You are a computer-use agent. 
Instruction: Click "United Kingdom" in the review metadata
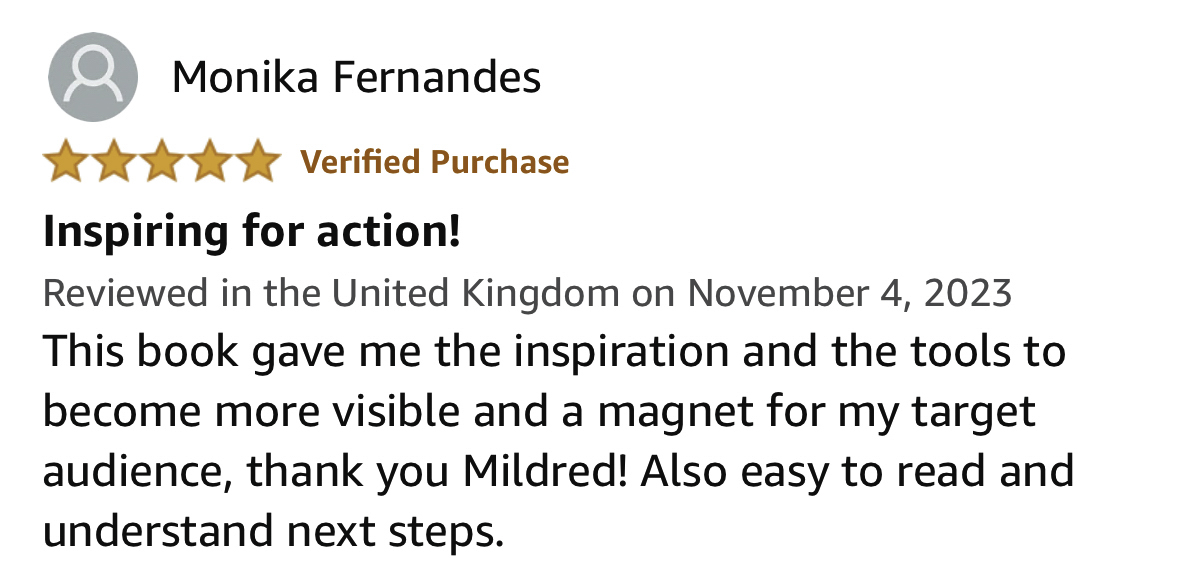[x=476, y=293]
